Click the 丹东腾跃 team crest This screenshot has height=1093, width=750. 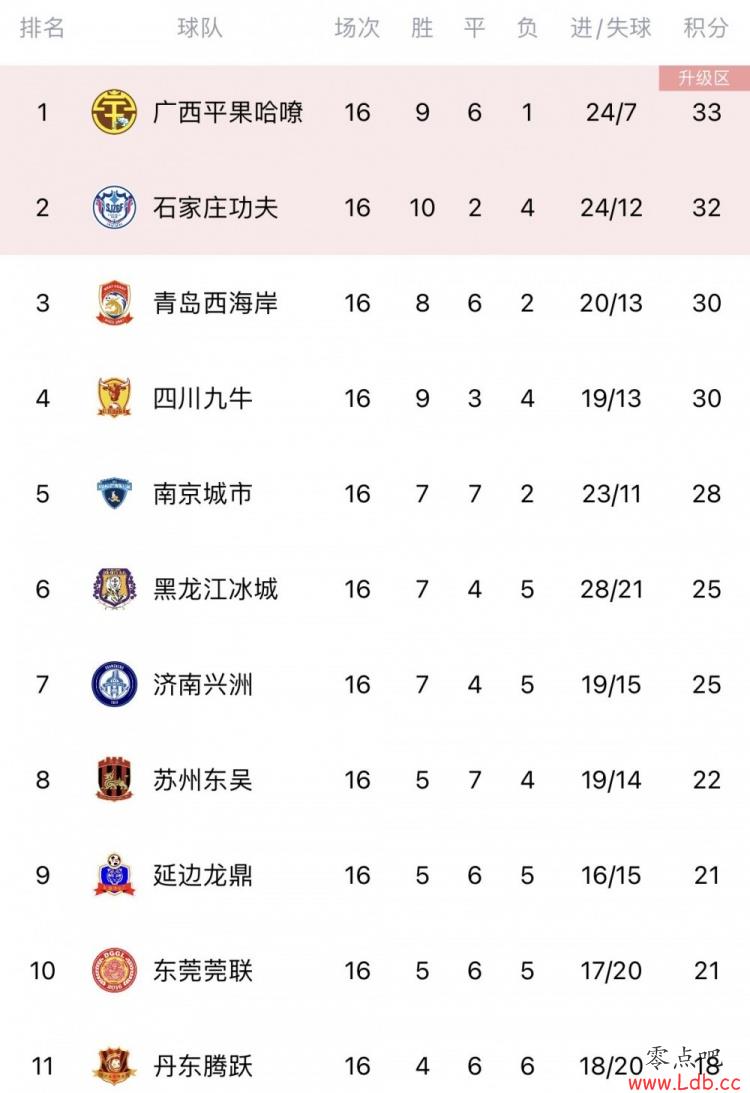(114, 1066)
